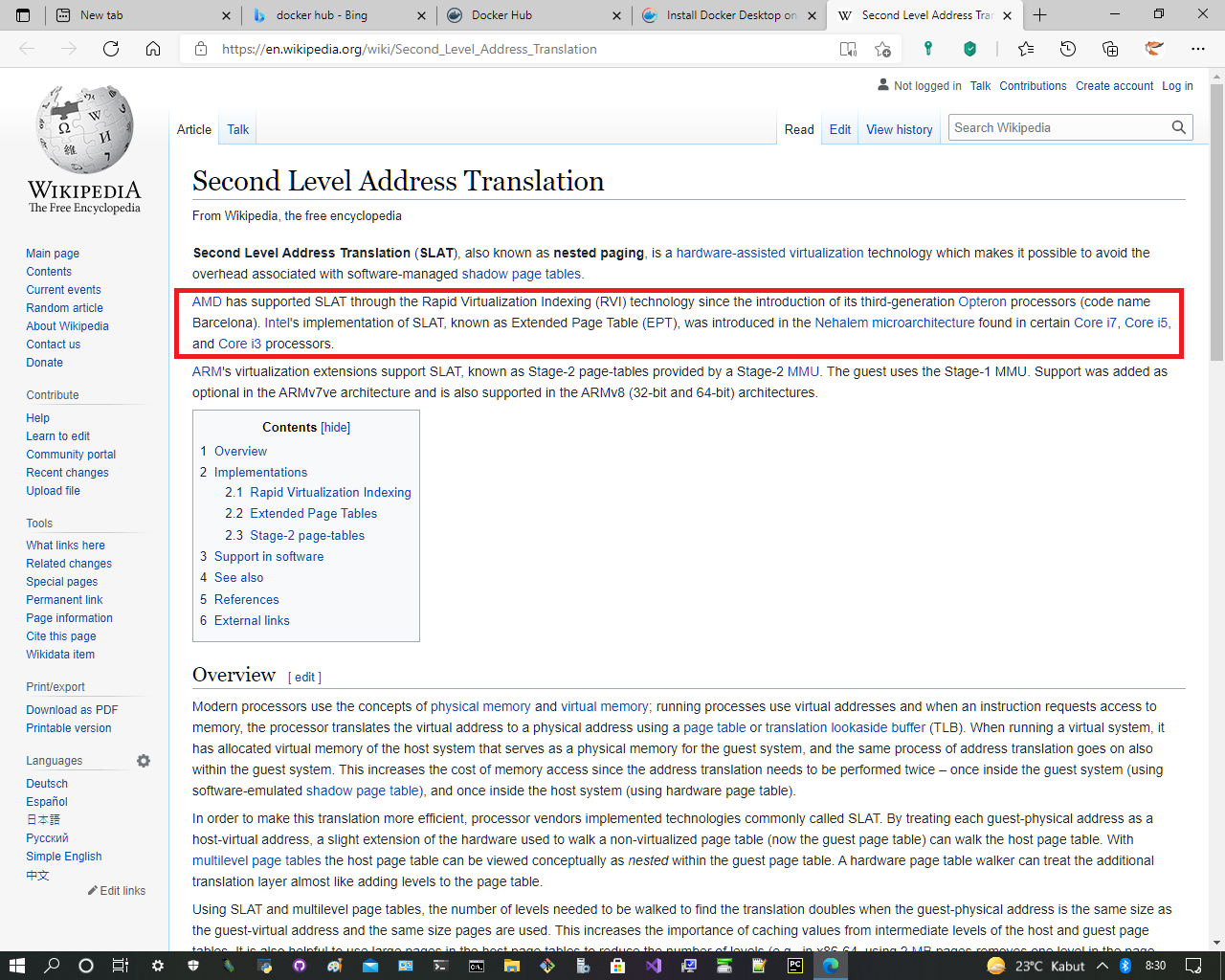Open PyCharm from the taskbar
The height and width of the screenshot is (980, 1225).
(795, 966)
